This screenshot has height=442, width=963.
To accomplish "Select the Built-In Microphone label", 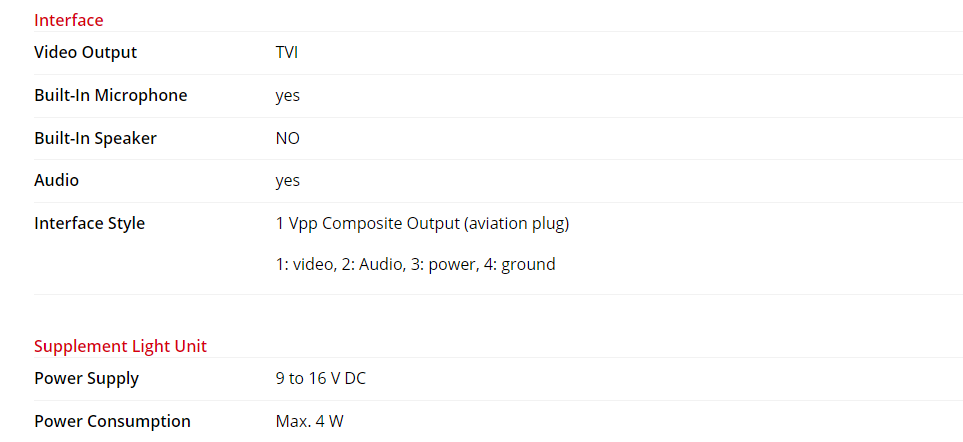I will [110, 96].
